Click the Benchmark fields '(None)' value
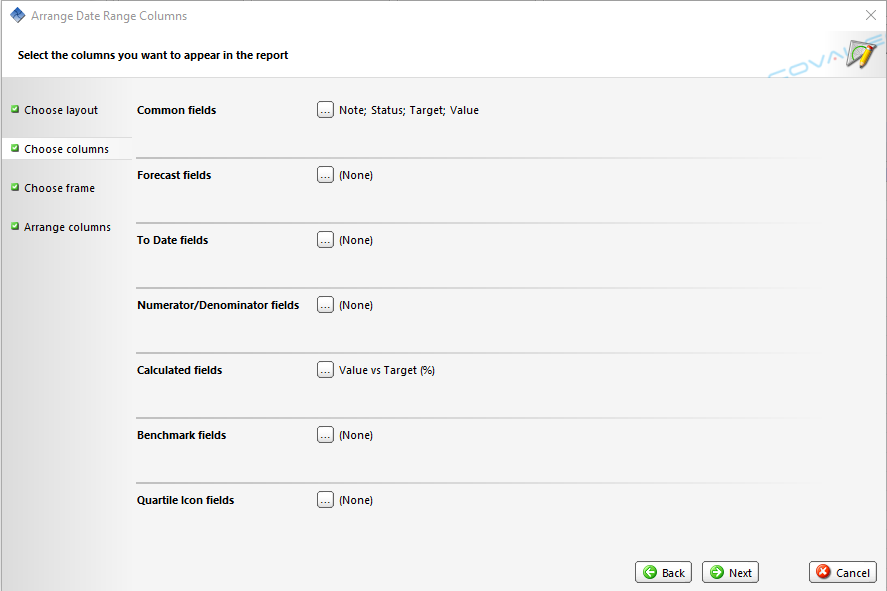887x591 pixels. 356,435
